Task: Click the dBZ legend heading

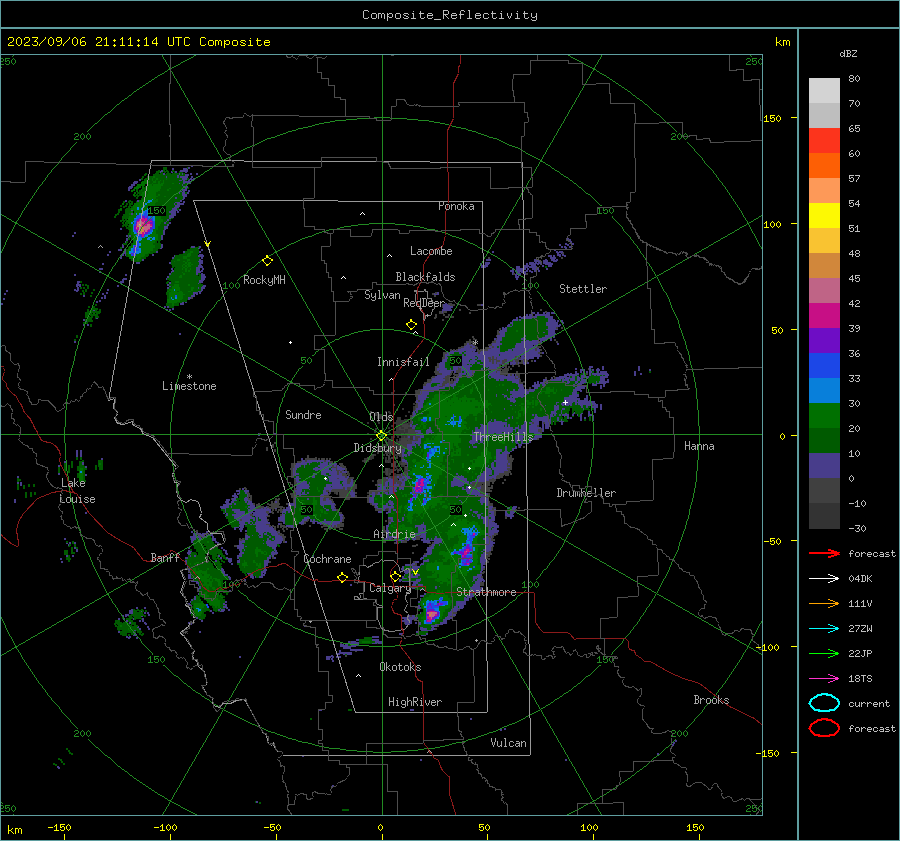Action: click(848, 53)
